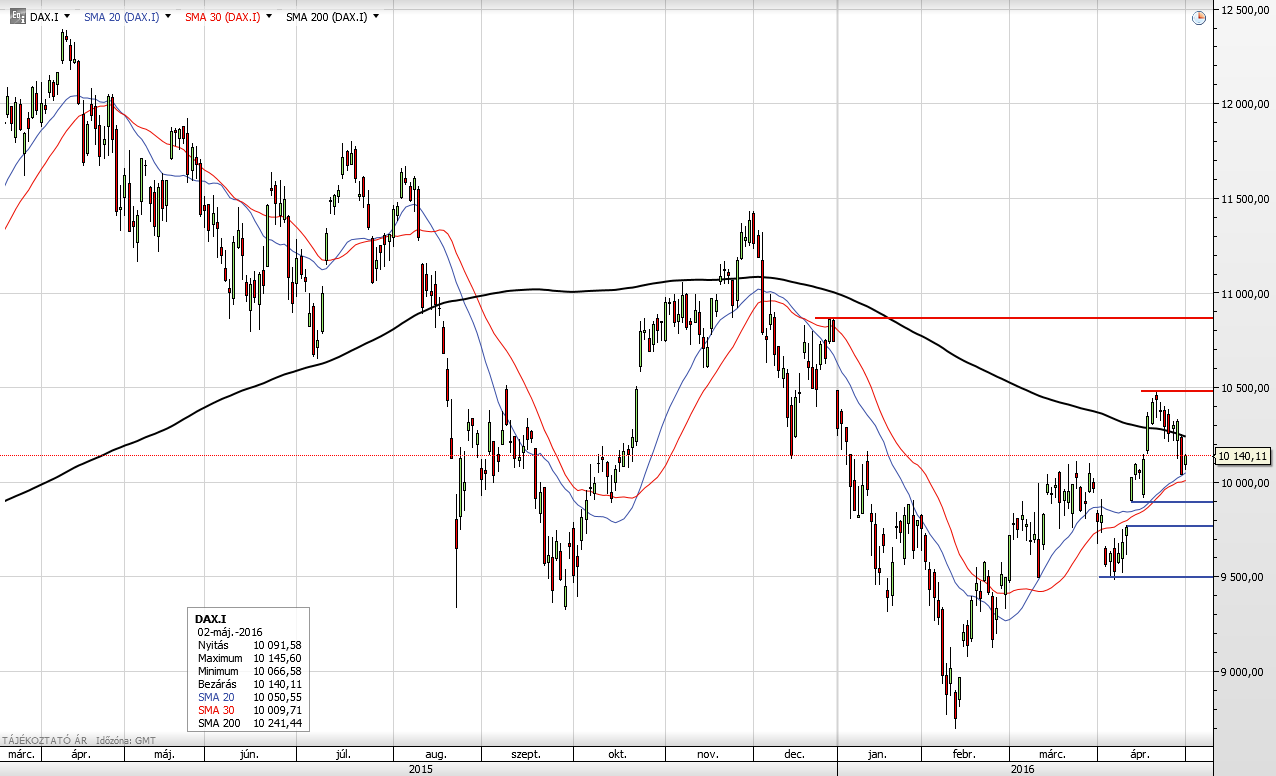Click the 12 000,00 price axis label

point(1244,105)
